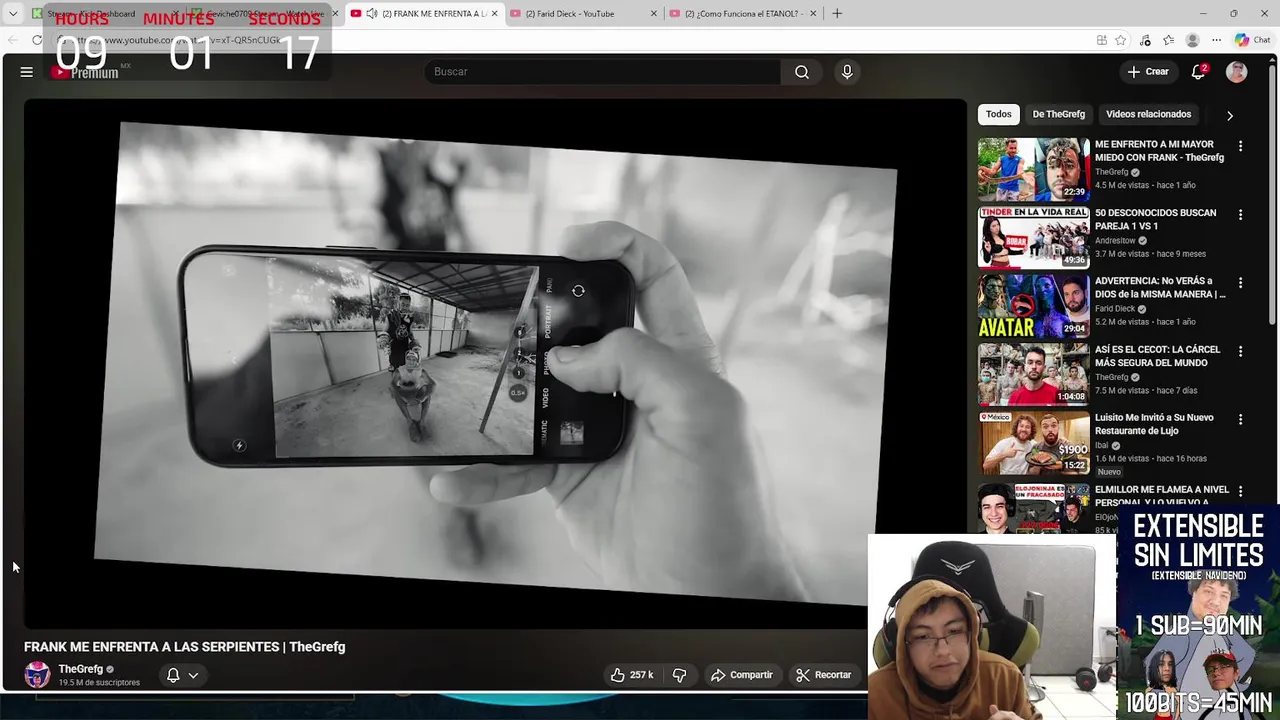
Task: Click the browser back arrow
Action: (x=13, y=40)
